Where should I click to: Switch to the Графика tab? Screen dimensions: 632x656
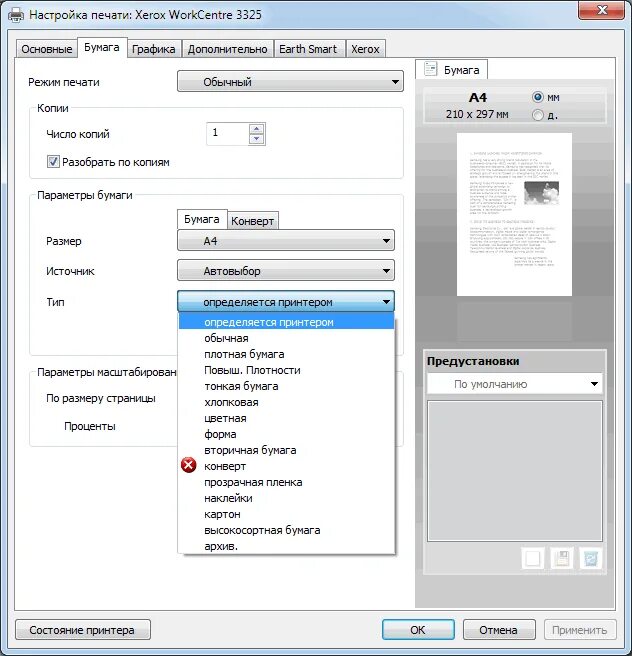click(154, 49)
